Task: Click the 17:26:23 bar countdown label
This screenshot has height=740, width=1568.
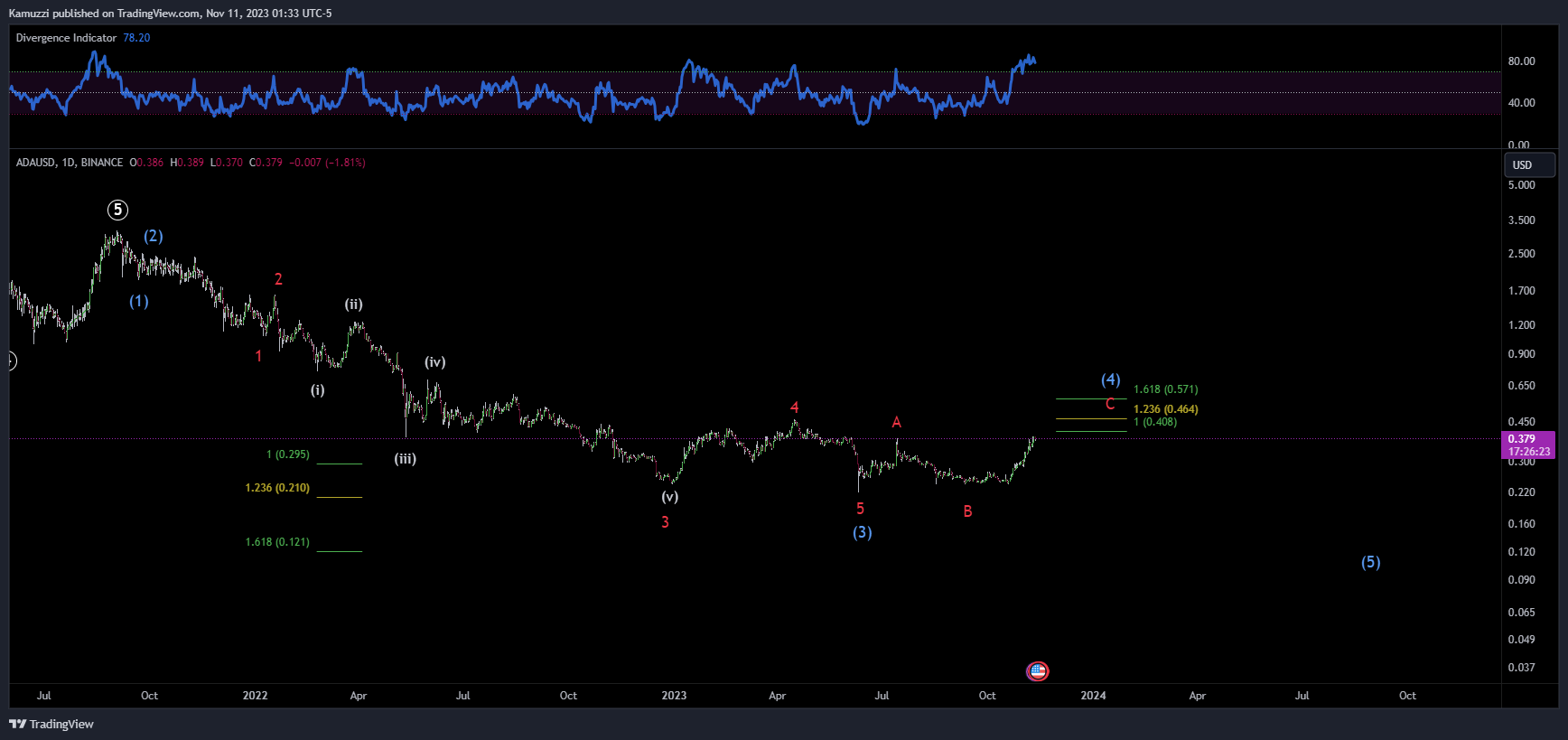Action: point(1528,452)
